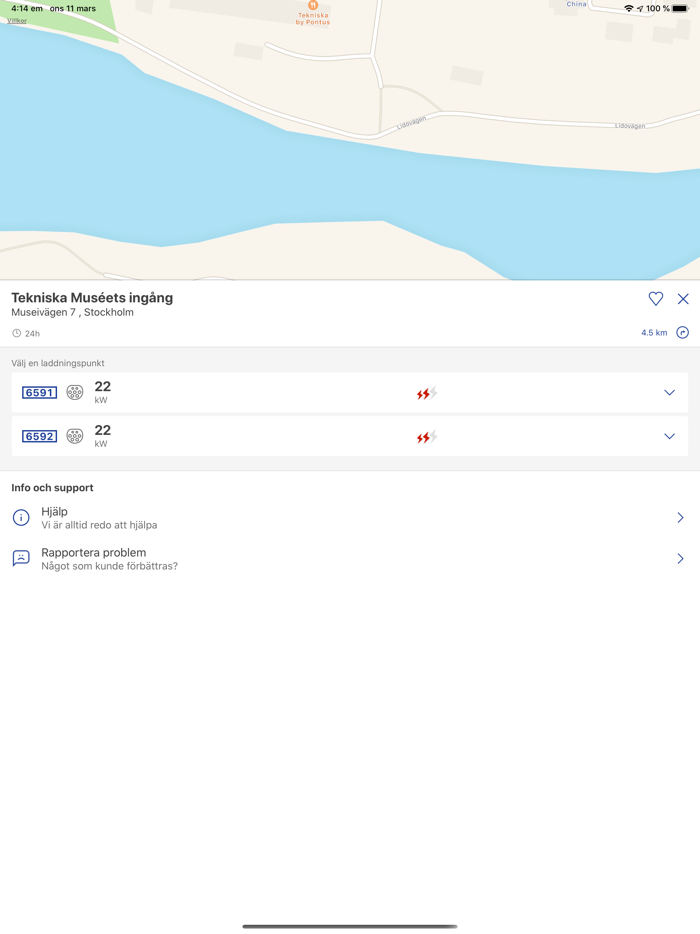
Task: Close the Tekniska Muséets ingång panel
Action: (683, 299)
